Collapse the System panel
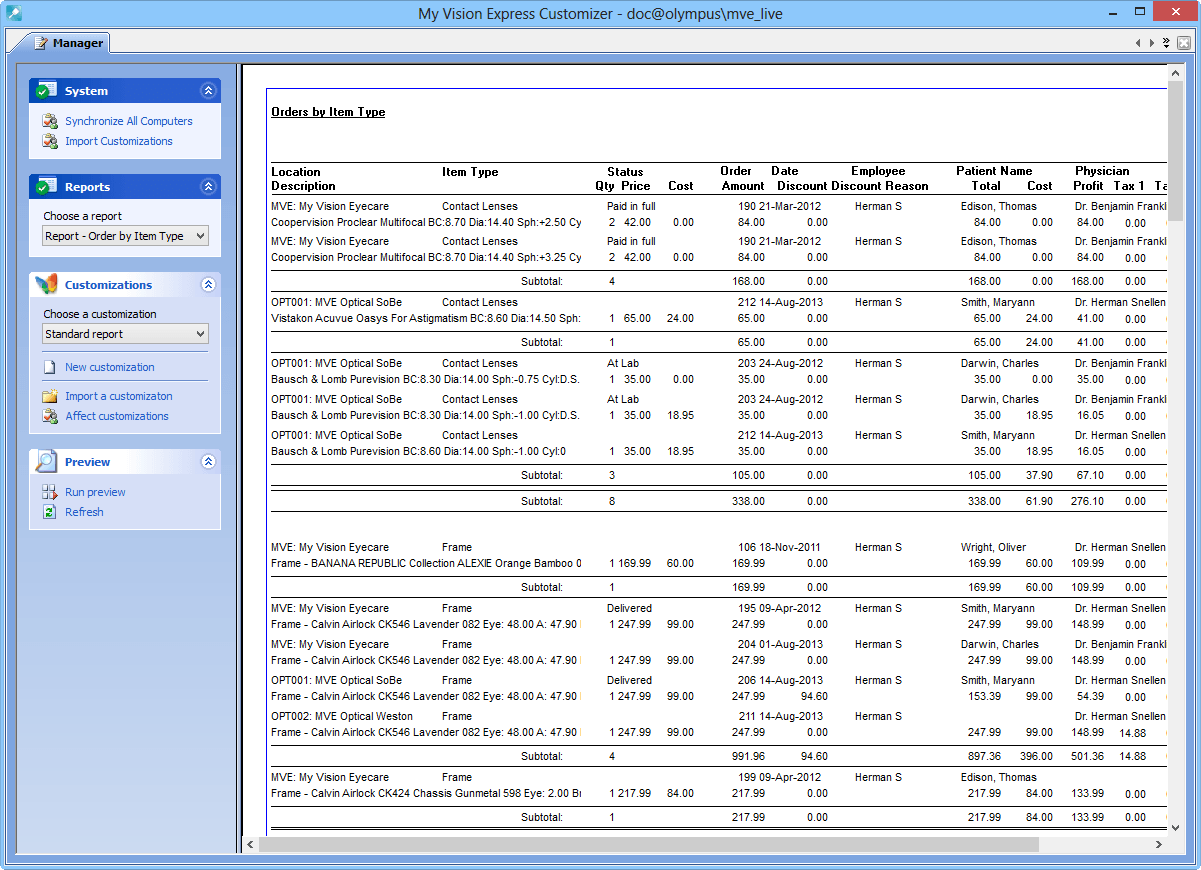Viewport: 1201px width, 870px height. click(208, 90)
